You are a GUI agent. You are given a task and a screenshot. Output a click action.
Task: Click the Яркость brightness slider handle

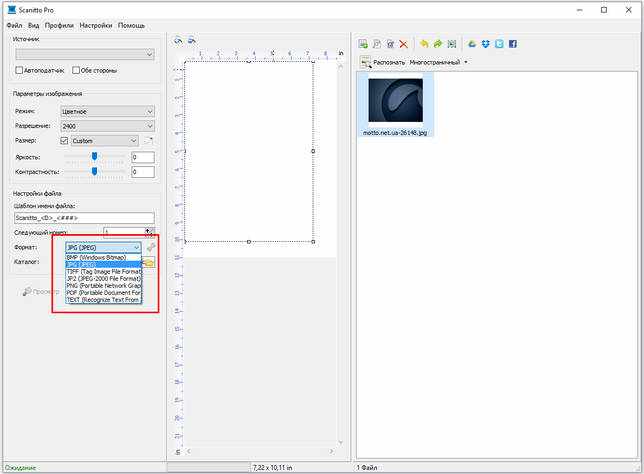pos(94,156)
